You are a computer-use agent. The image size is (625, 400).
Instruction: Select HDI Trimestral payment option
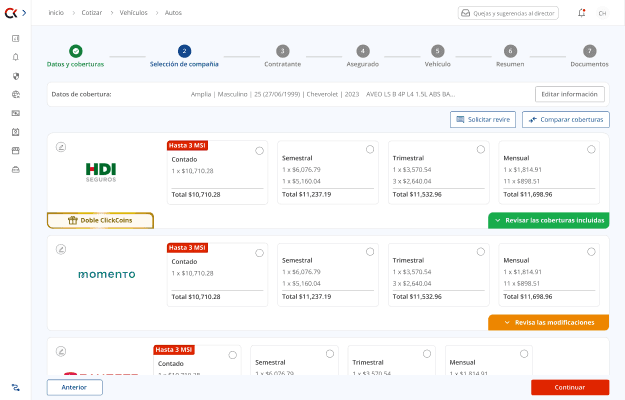(481, 149)
